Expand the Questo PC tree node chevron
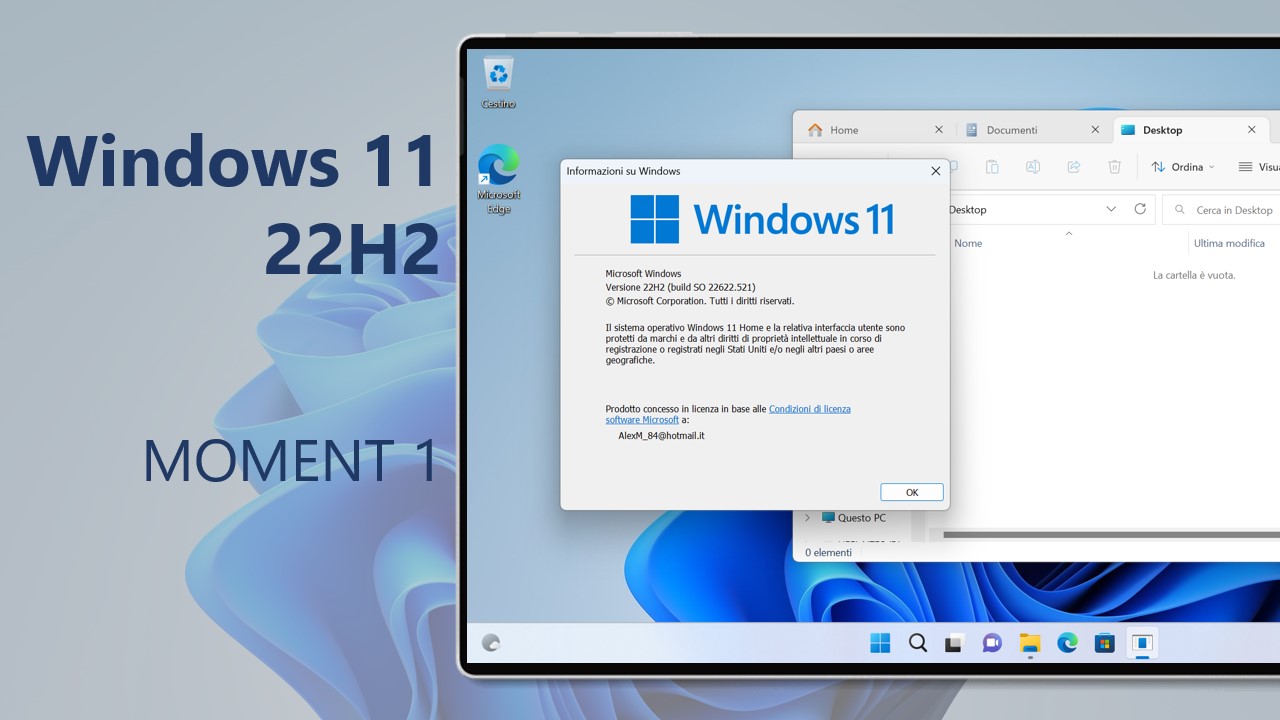The width and height of the screenshot is (1280, 720). pos(807,518)
